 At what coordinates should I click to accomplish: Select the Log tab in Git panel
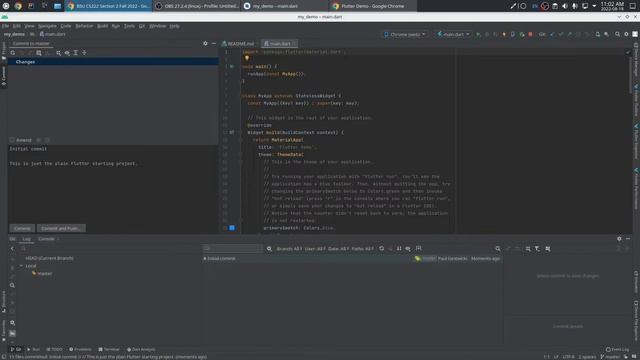(x=27, y=239)
